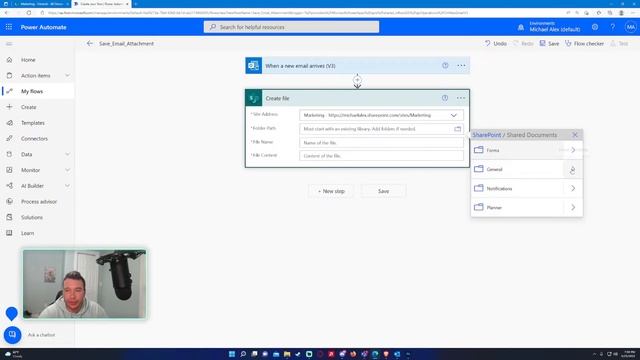Open Create file more options menu

pos(461,98)
